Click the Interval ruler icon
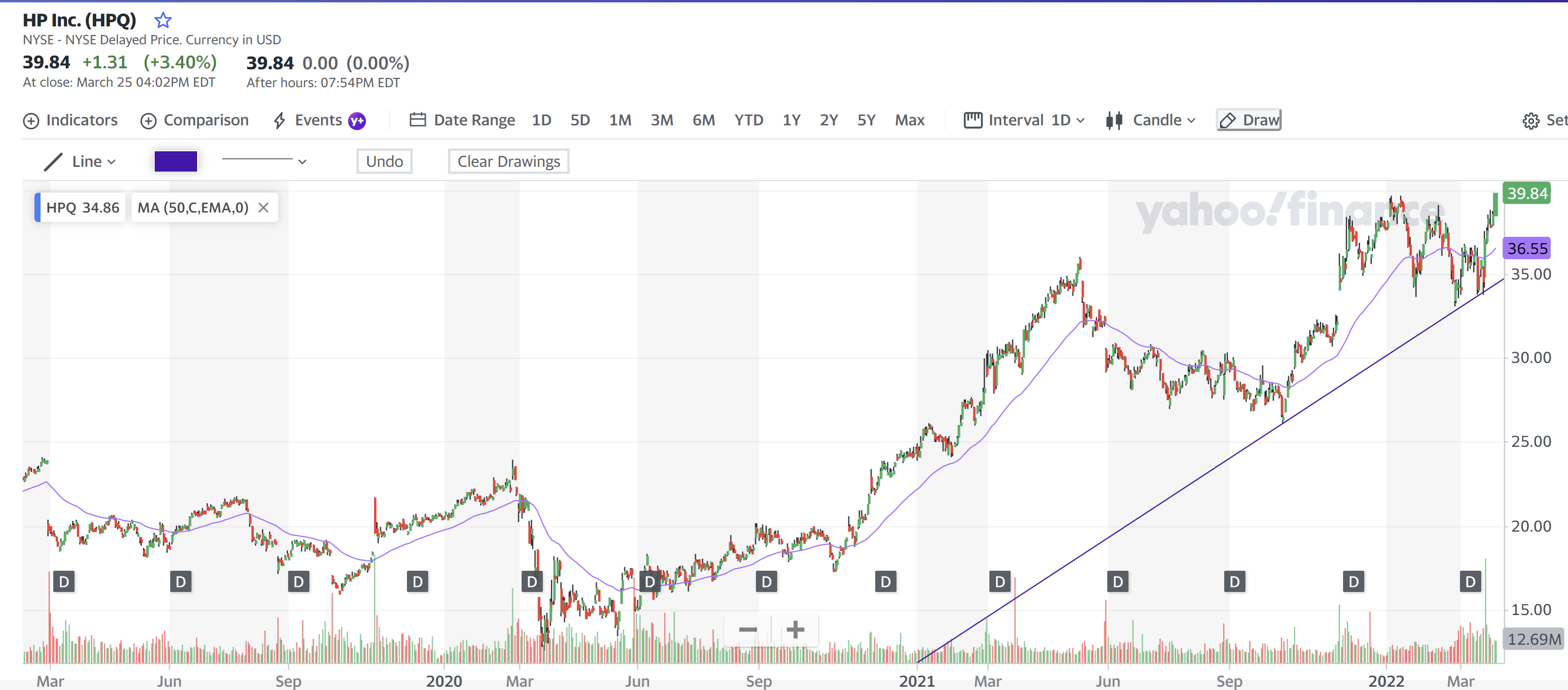 click(x=973, y=120)
